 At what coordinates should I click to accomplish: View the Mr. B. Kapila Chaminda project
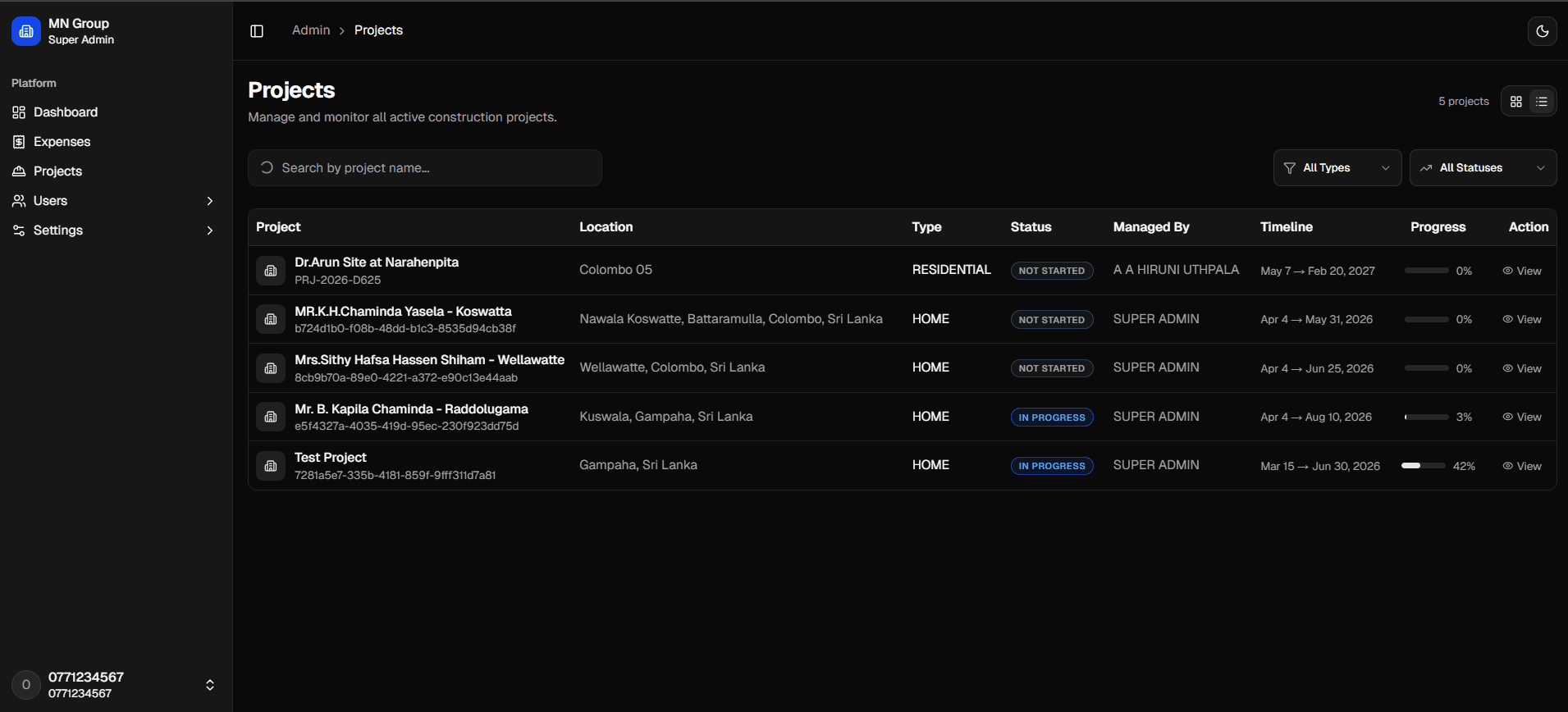pyautogui.click(x=1522, y=417)
